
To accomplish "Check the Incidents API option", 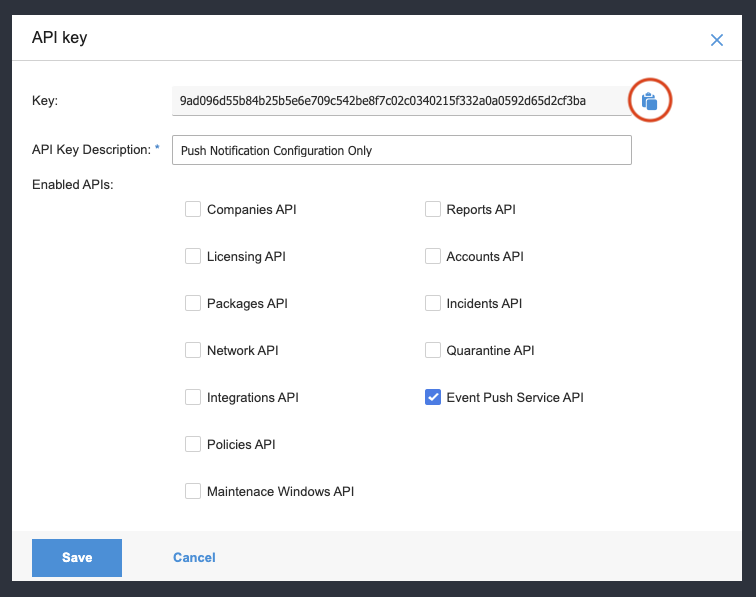I will (433, 304).
